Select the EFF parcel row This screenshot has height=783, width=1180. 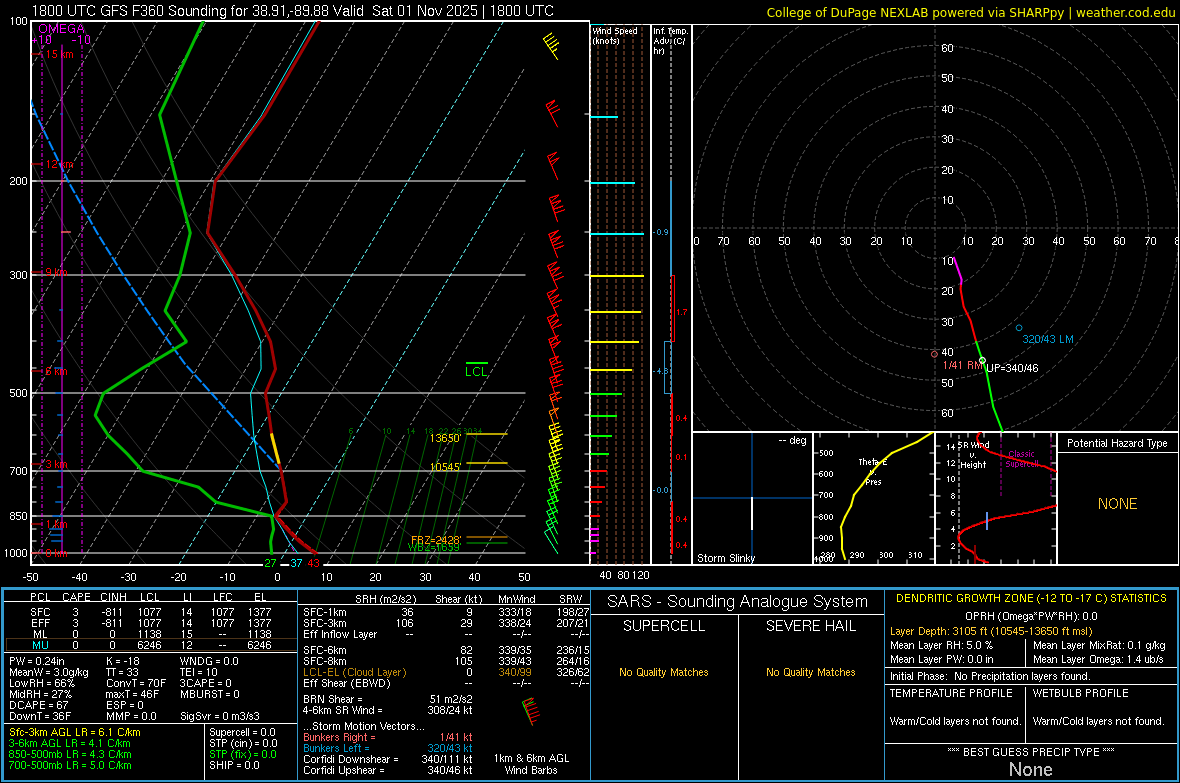[x=151, y=623]
